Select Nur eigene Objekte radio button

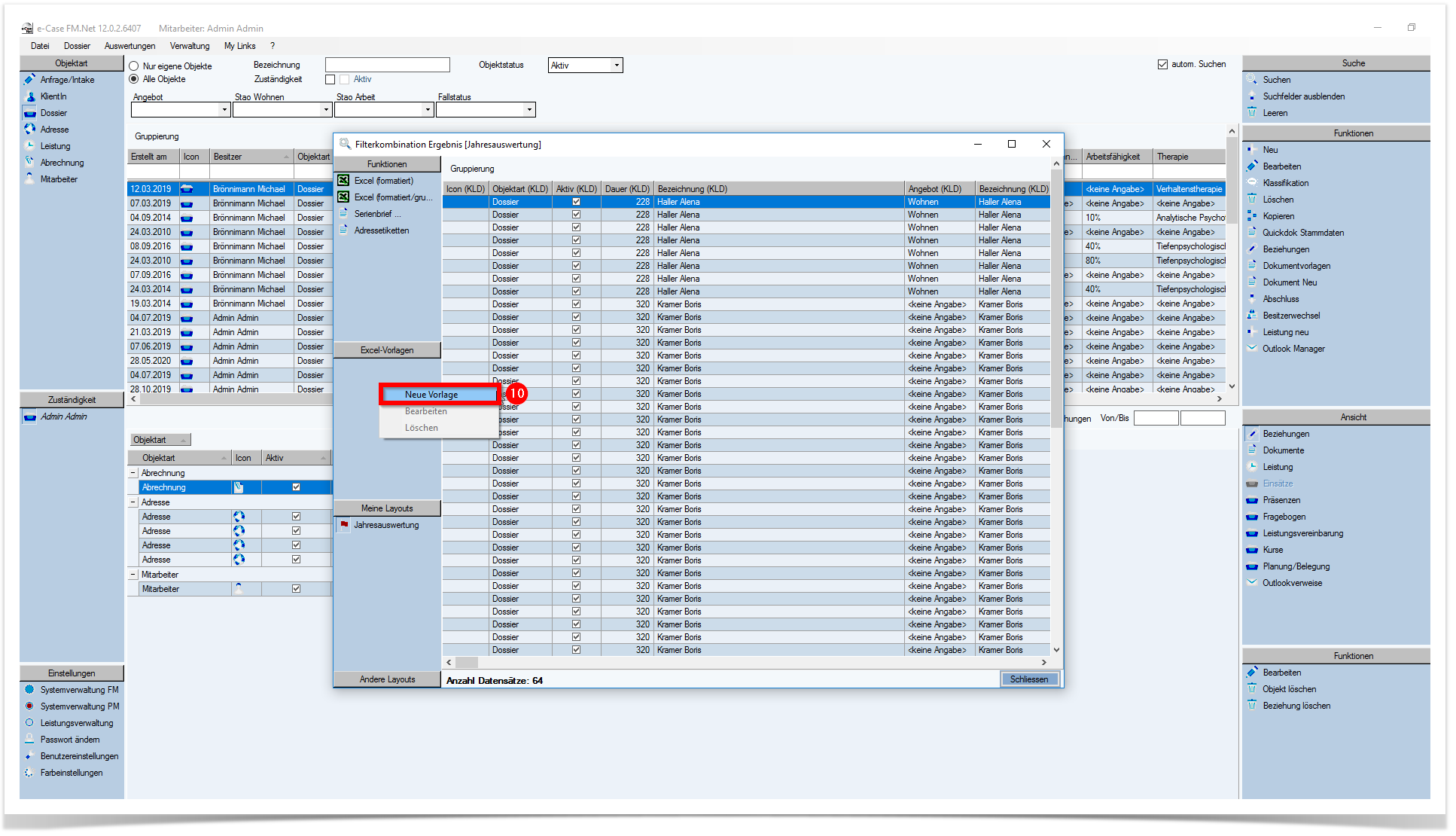click(x=134, y=66)
